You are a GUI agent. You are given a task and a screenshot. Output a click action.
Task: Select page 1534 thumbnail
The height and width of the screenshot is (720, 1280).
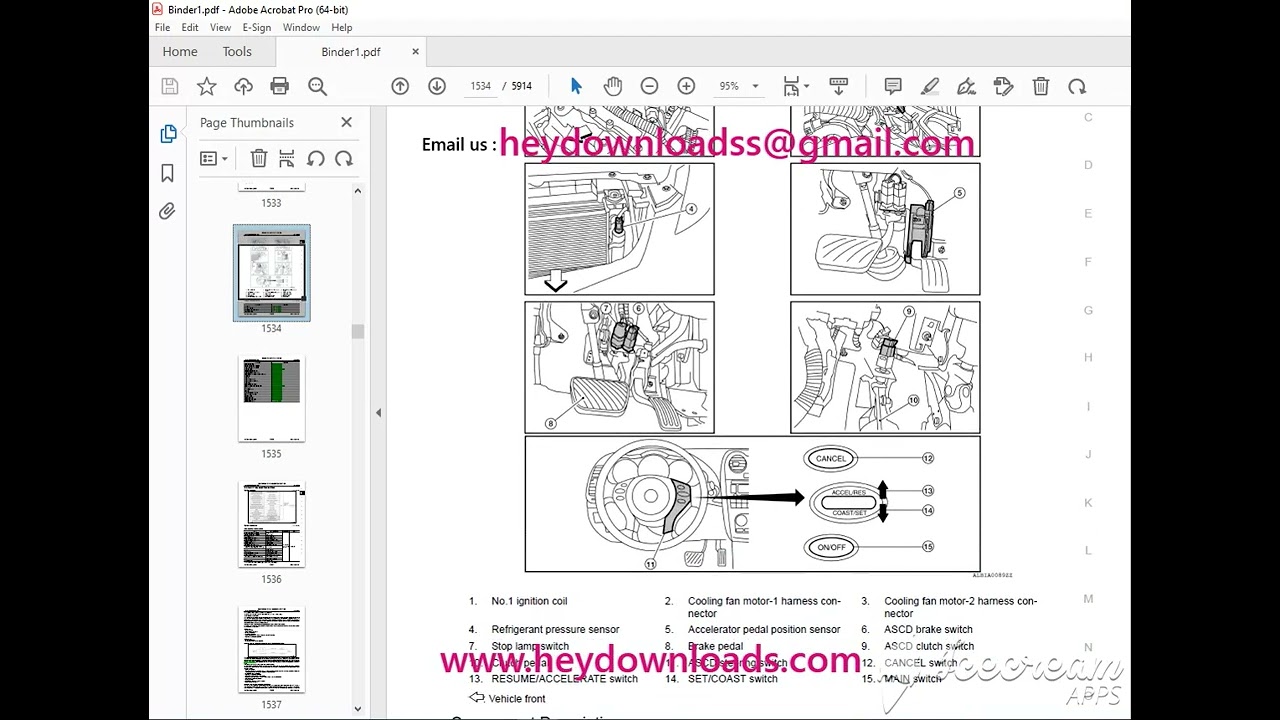click(272, 272)
